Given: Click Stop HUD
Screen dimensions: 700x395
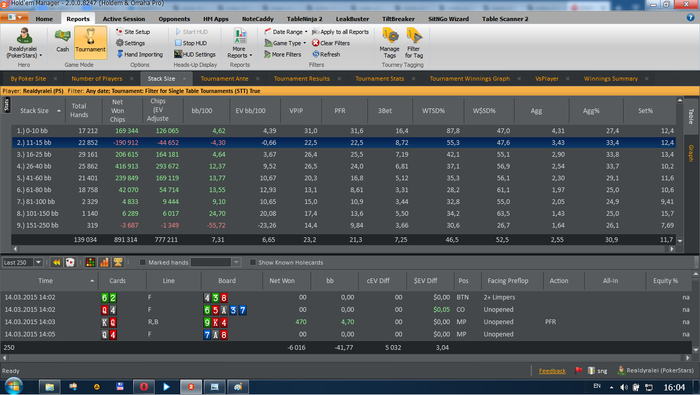Looking at the screenshot, I should click(x=191, y=43).
